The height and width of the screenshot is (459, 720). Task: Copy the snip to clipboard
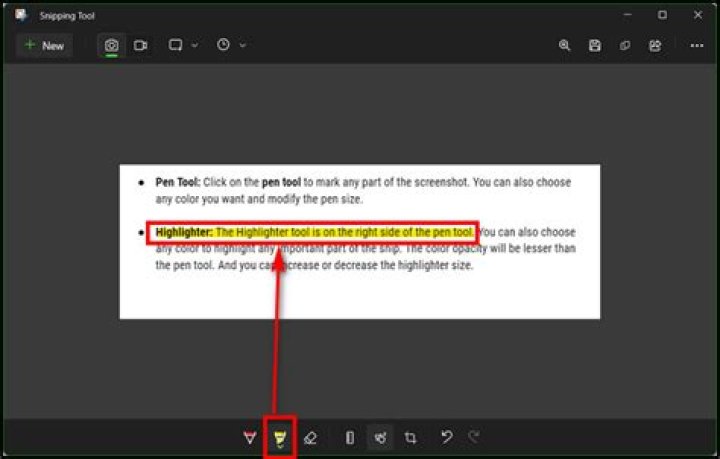[625, 46]
